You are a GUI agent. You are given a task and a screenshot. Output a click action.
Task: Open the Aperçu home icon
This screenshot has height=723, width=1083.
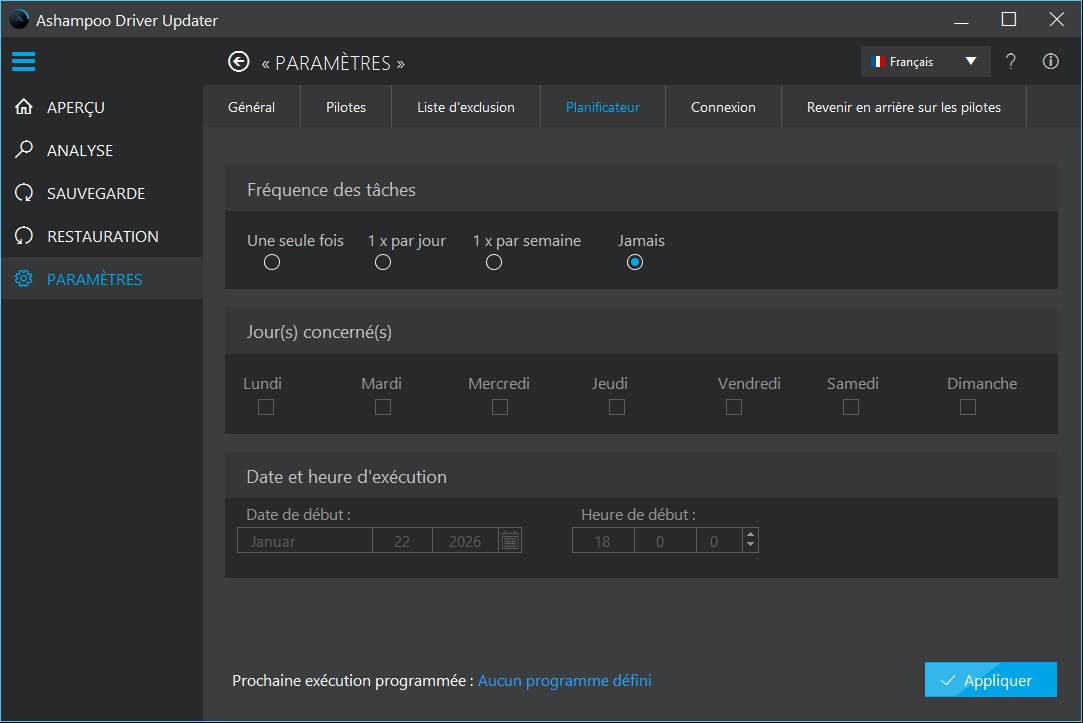tap(23, 107)
